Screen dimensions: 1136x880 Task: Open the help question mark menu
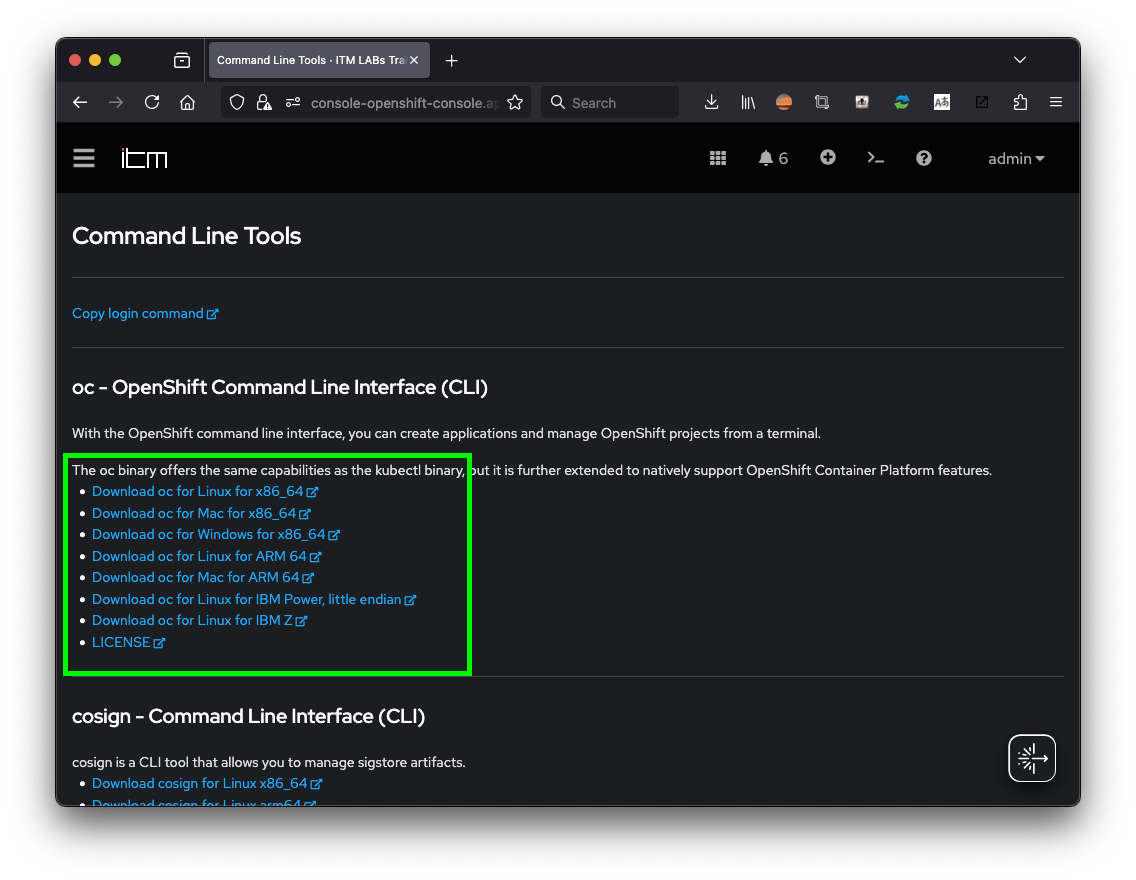point(923,158)
